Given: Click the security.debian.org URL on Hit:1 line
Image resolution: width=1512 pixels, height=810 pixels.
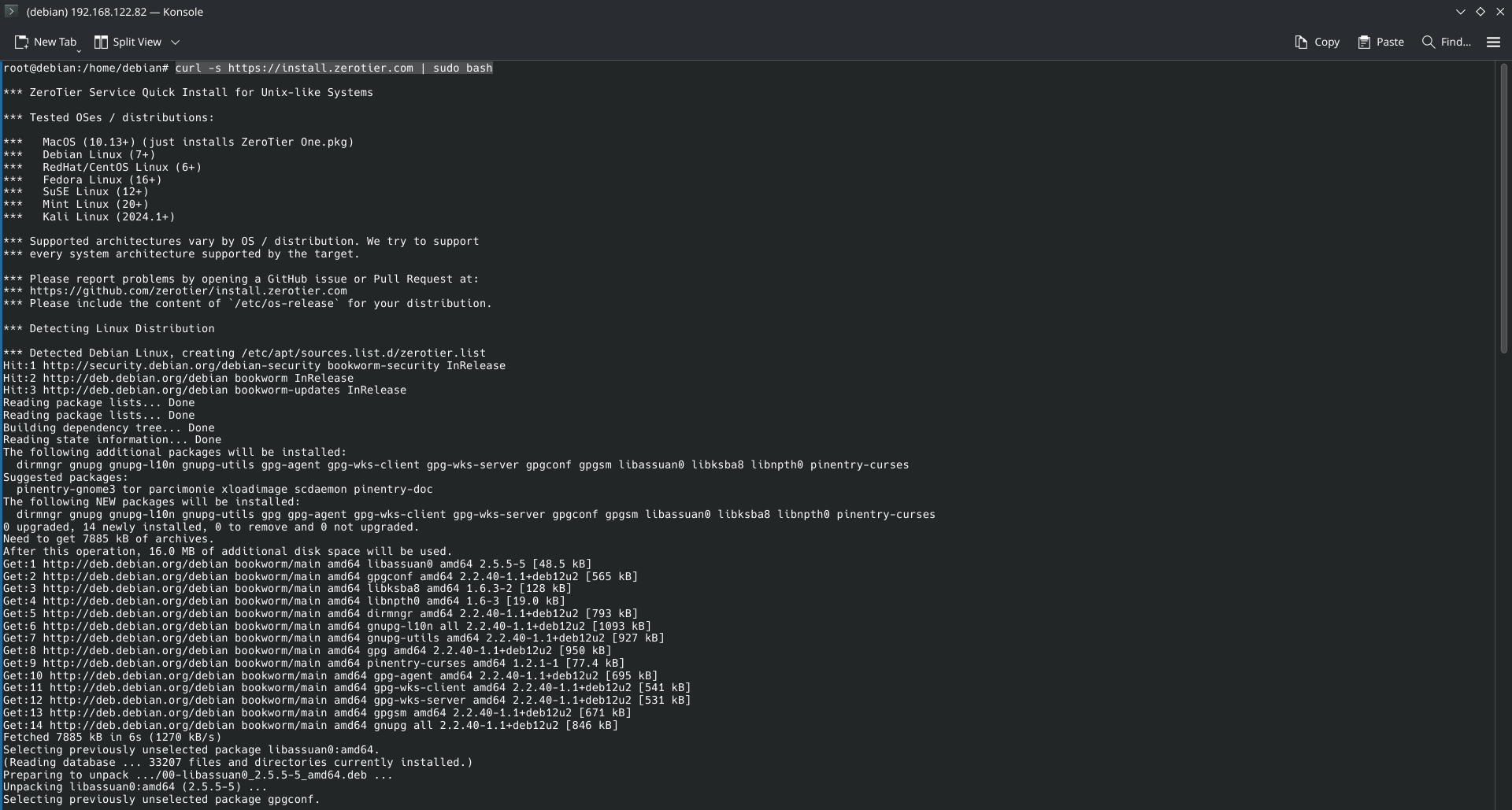Looking at the screenshot, I should pos(182,366).
